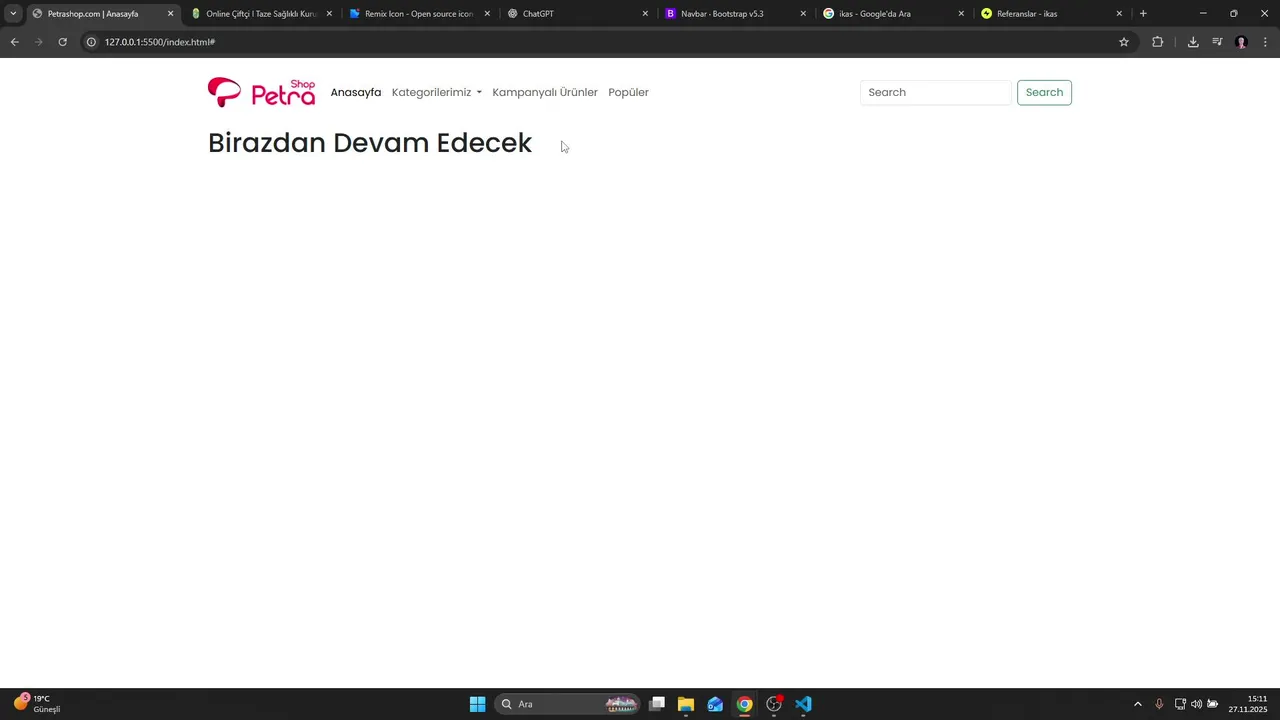This screenshot has width=1280, height=720.
Task: Go forward in browser history
Action: (38, 42)
